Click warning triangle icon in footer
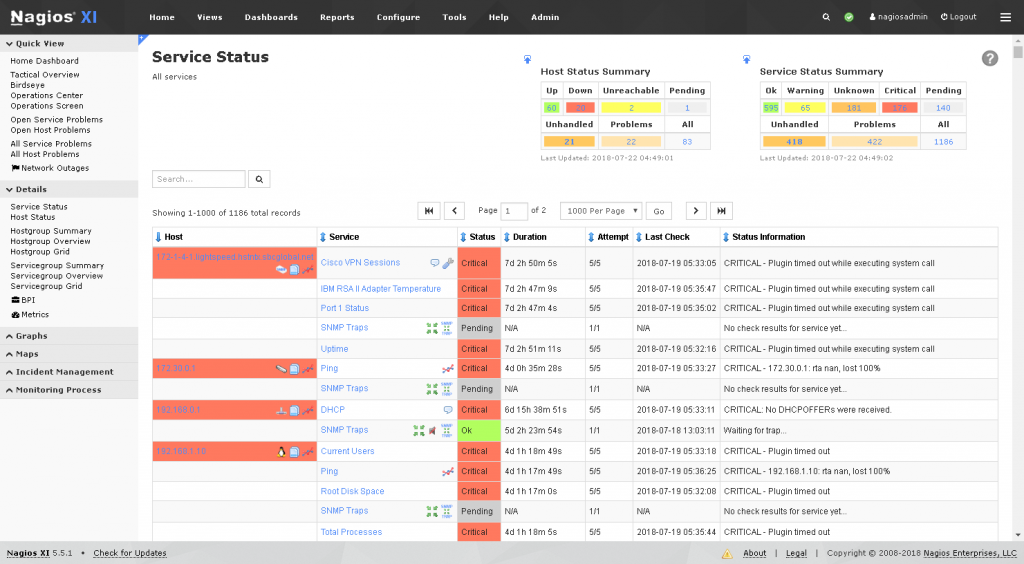Viewport: 1024px width, 564px height. tap(727, 554)
